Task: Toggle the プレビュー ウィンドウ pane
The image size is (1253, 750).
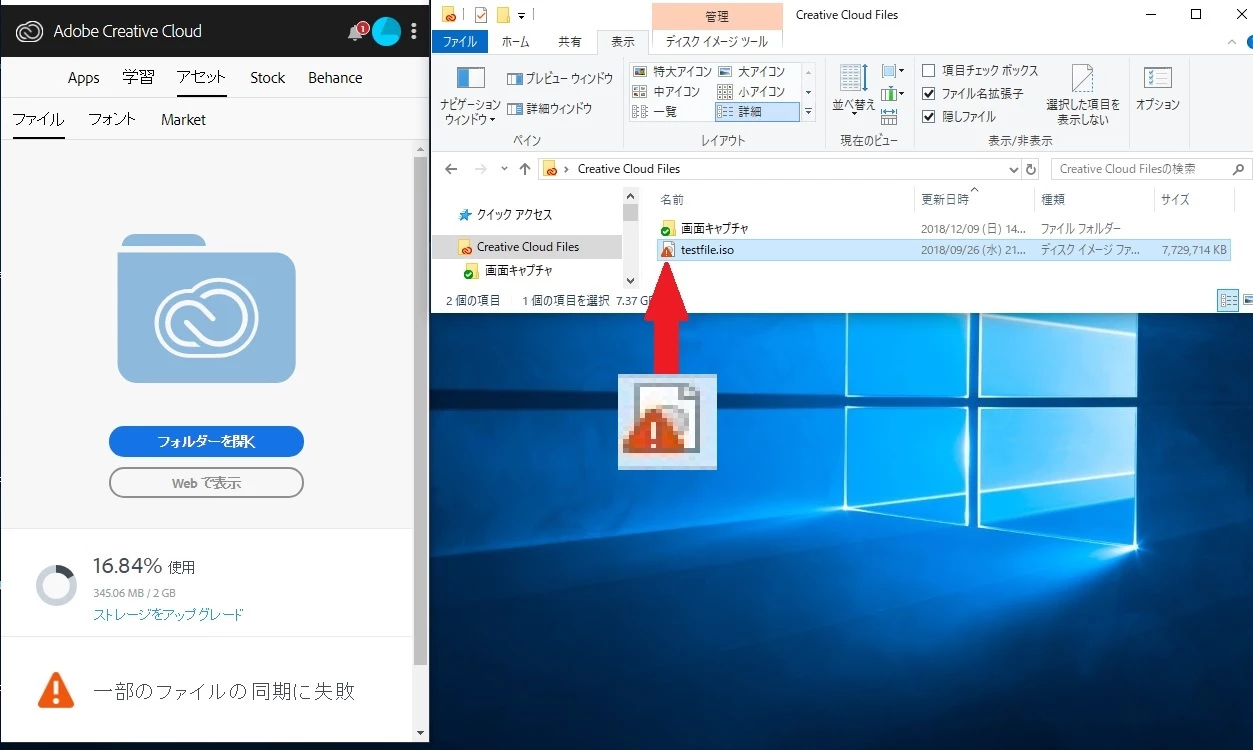Action: 560,79
